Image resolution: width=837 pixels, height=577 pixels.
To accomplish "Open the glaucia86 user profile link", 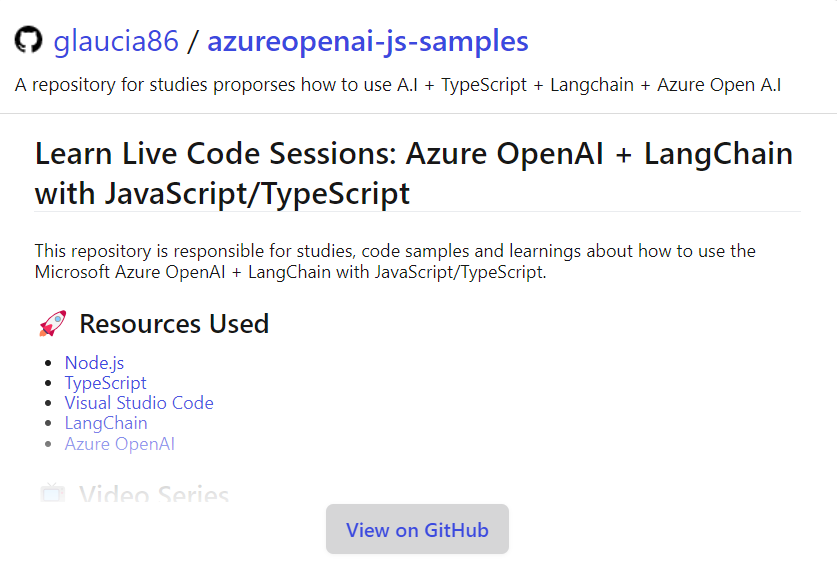I will (116, 41).
